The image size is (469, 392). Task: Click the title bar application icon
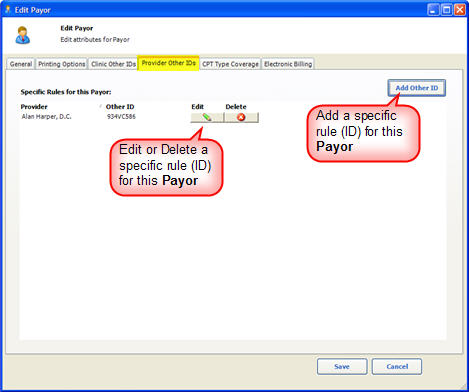7,10
